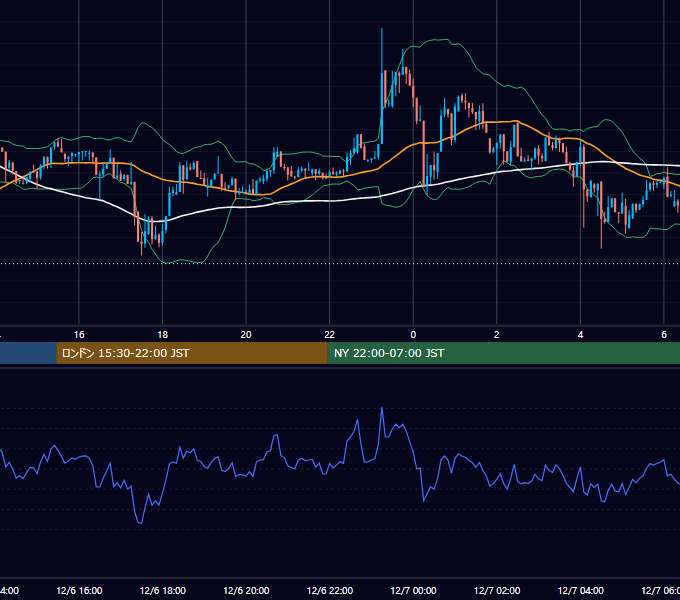Click the time-axis hour label 4

(x=580, y=335)
